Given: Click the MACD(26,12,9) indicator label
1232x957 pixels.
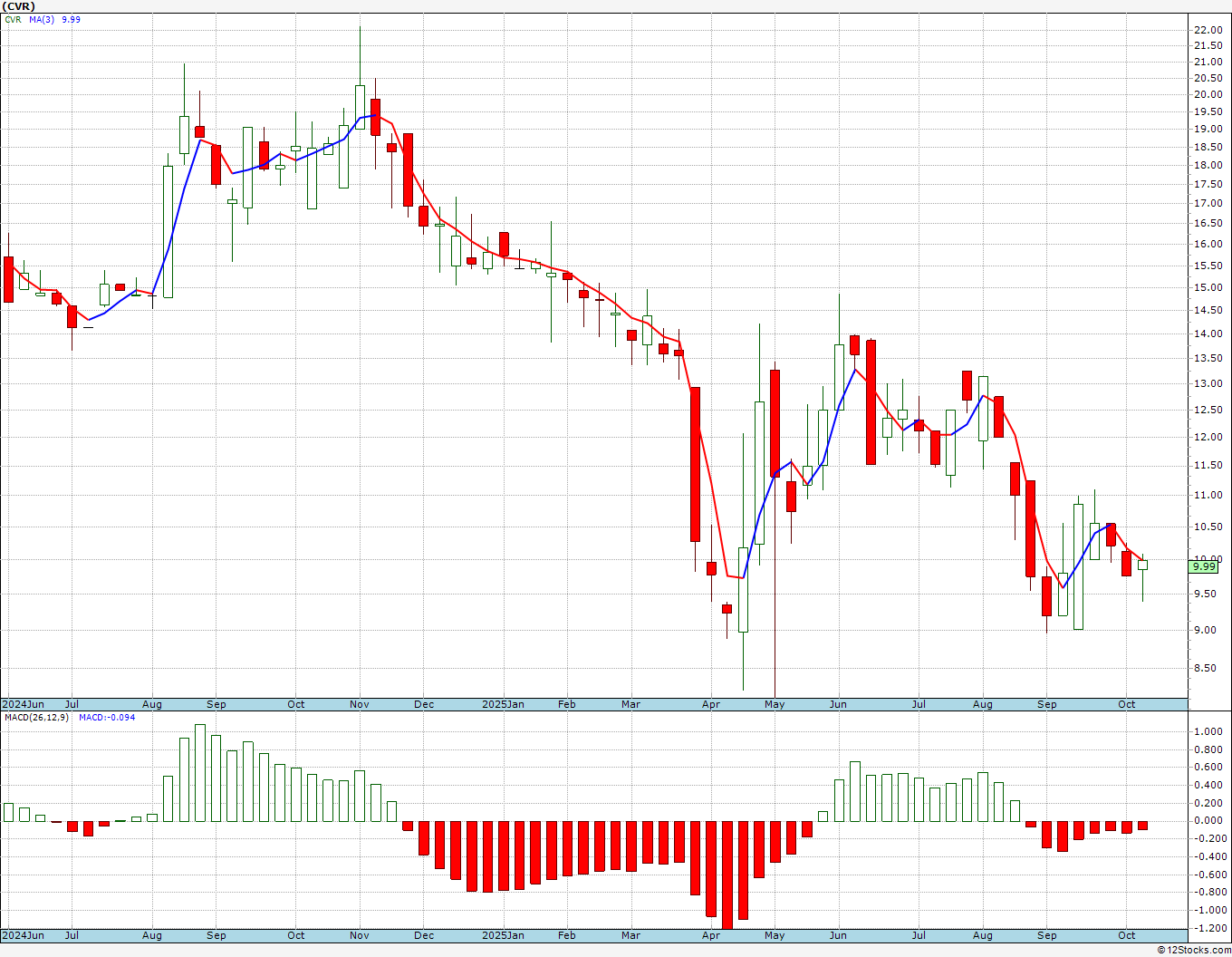Looking at the screenshot, I should pos(37,718).
